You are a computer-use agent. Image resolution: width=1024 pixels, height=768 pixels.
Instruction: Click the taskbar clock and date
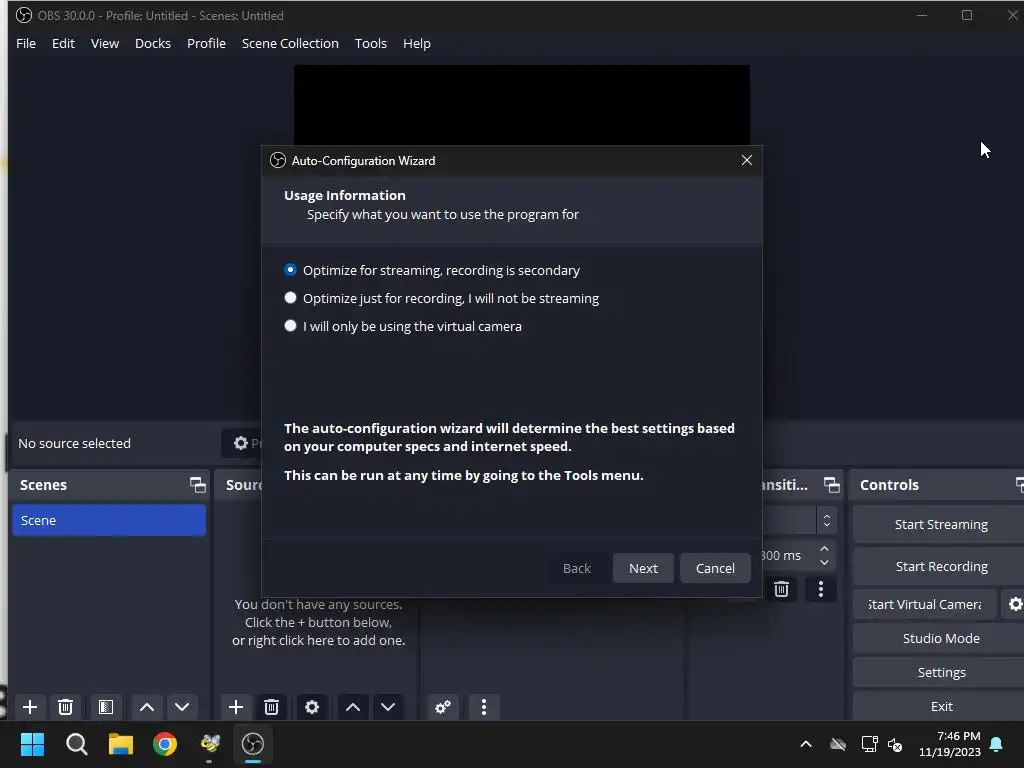[x=950, y=744]
